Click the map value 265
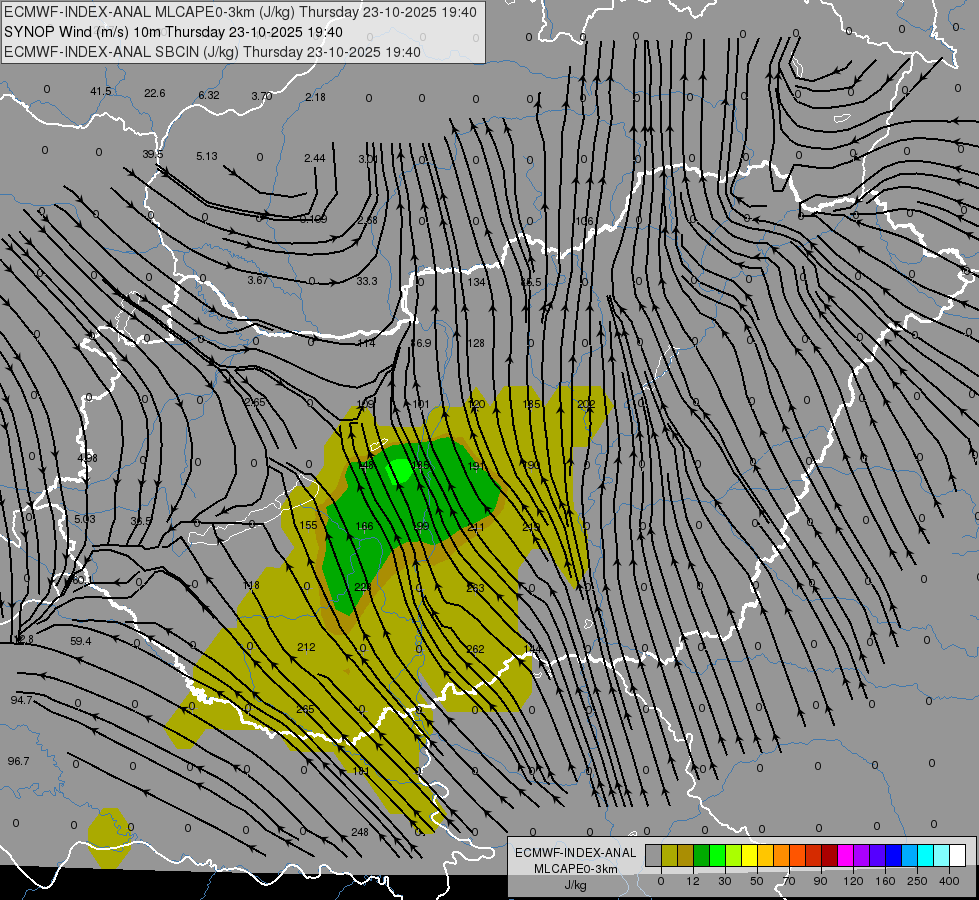 [305, 709]
